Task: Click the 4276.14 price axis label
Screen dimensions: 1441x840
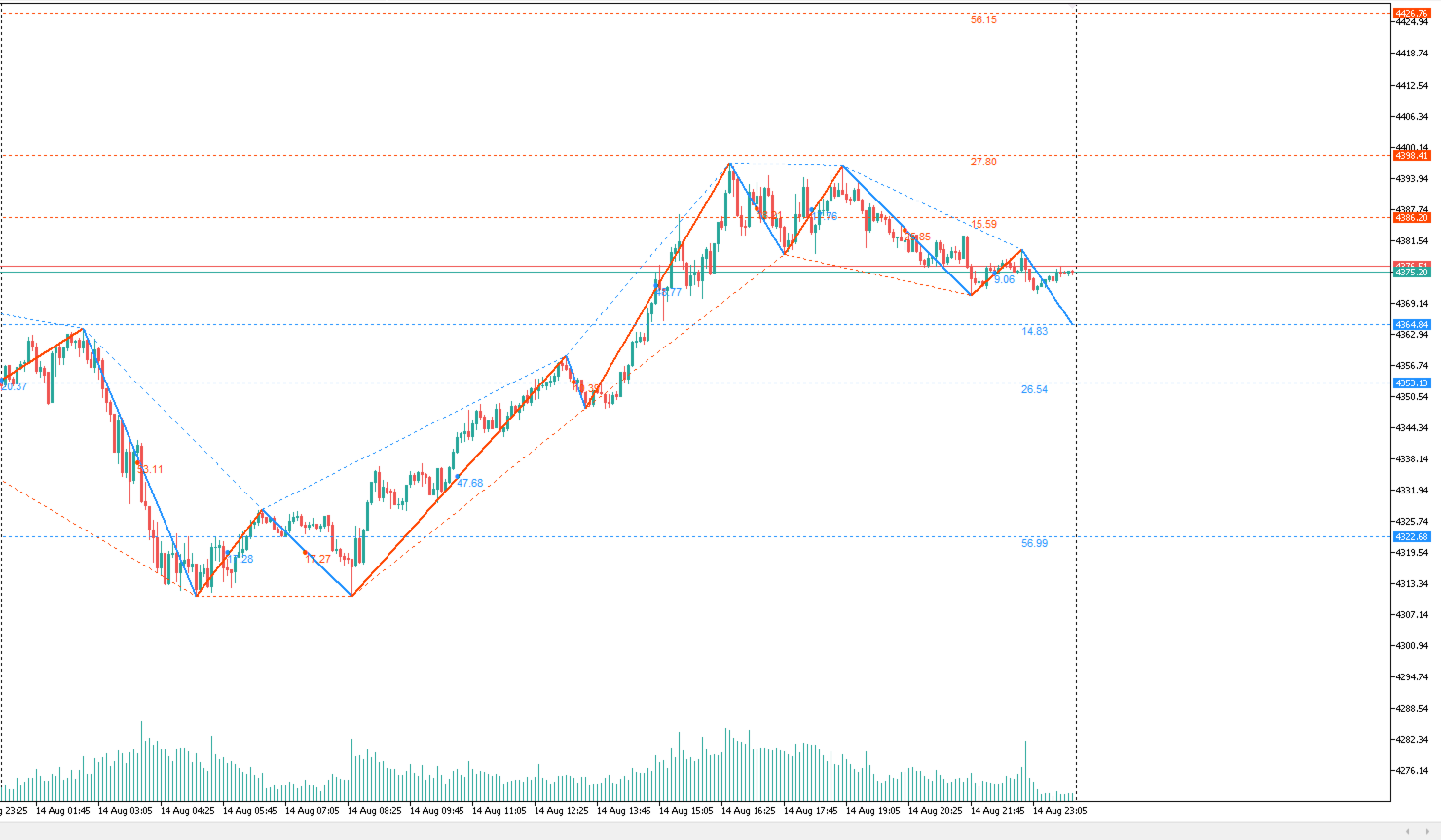Action: coord(1412,771)
